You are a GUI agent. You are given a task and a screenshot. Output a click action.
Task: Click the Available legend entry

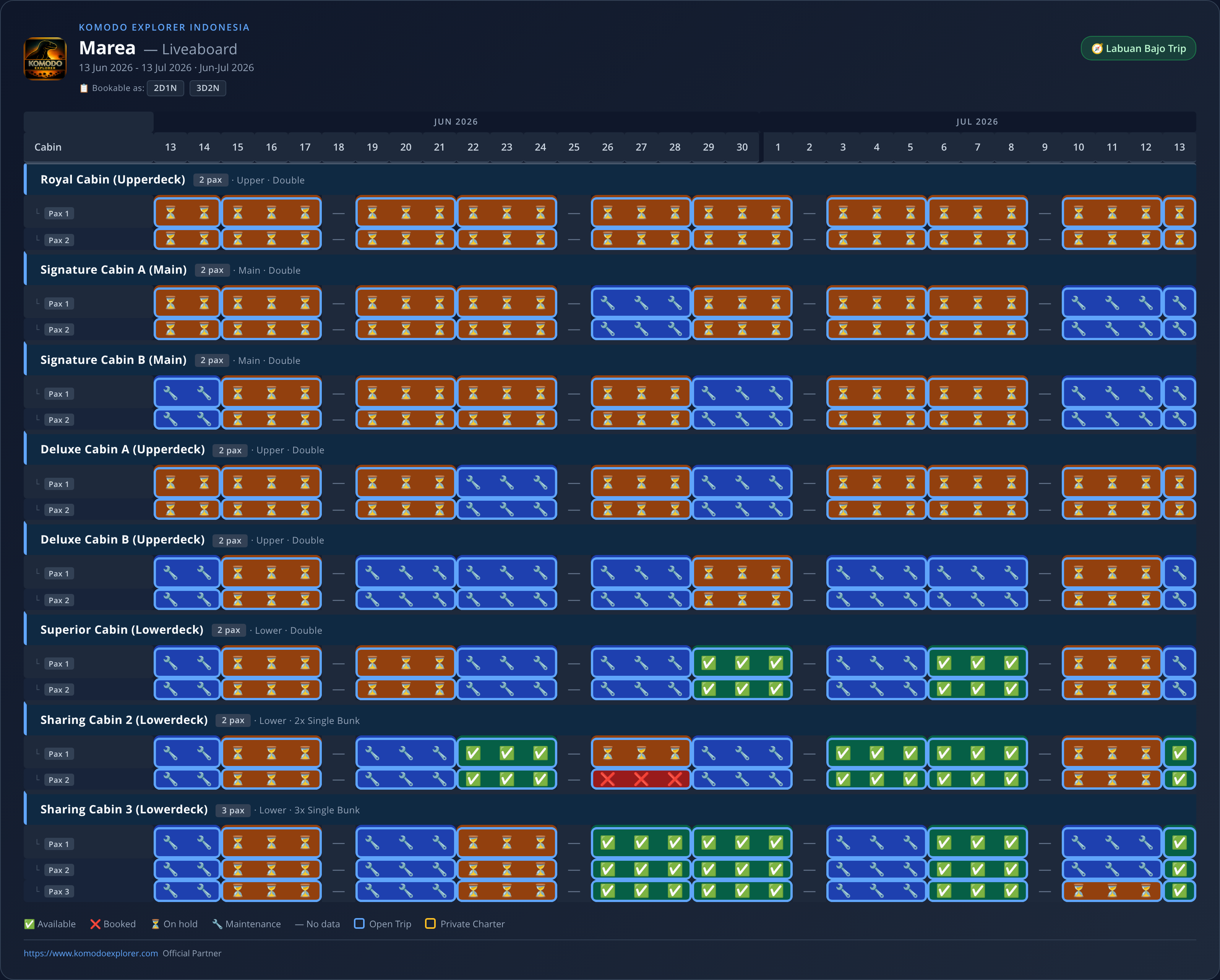(50, 924)
